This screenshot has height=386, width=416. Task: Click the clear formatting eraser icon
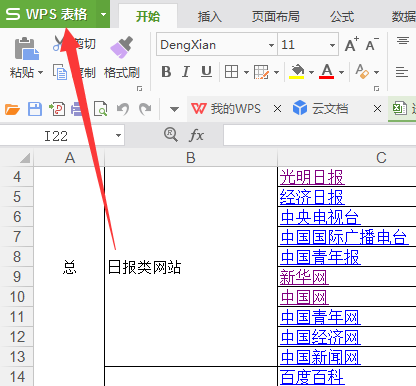[x=363, y=71]
